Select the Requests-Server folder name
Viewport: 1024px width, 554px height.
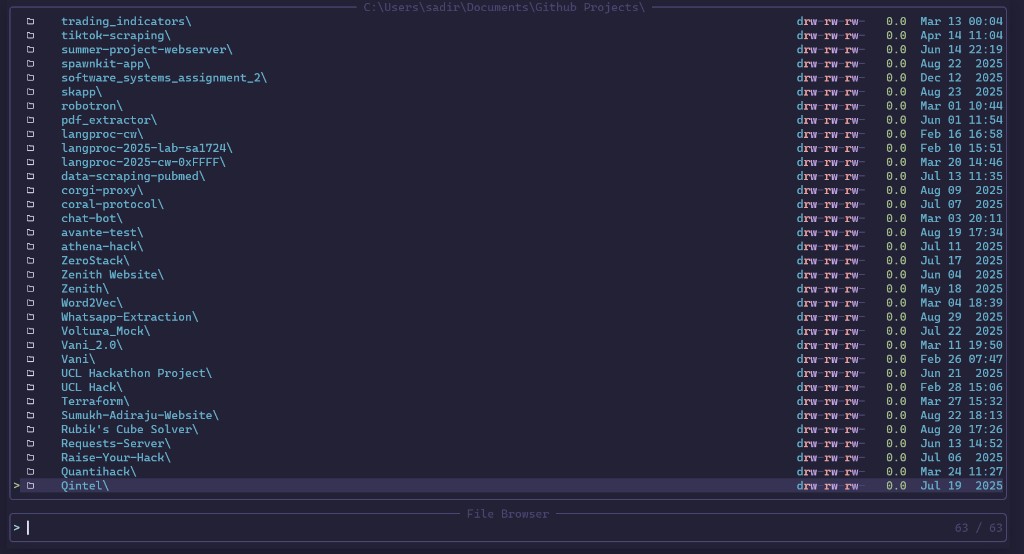coord(116,444)
